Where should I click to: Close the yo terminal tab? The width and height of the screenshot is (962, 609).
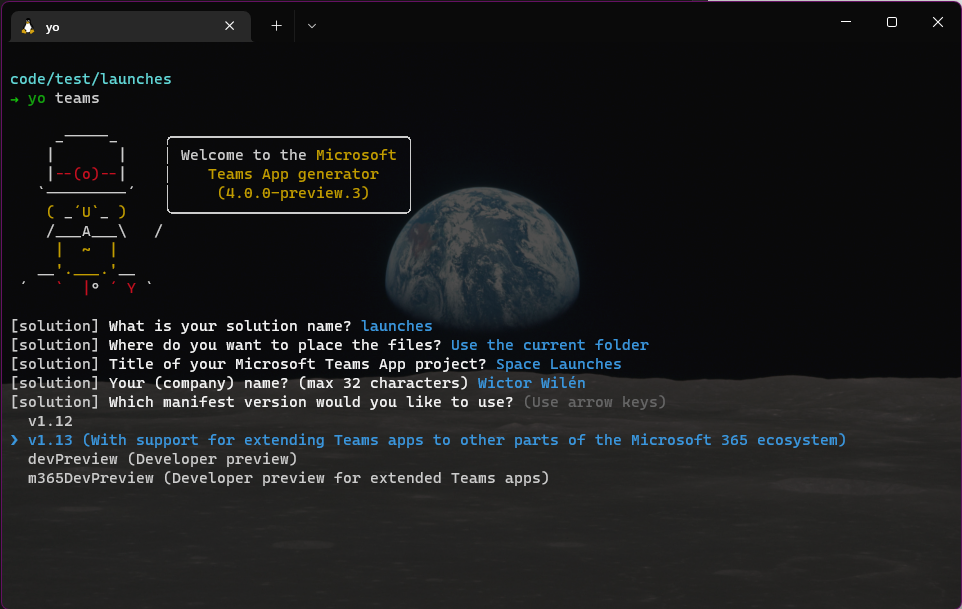229,26
